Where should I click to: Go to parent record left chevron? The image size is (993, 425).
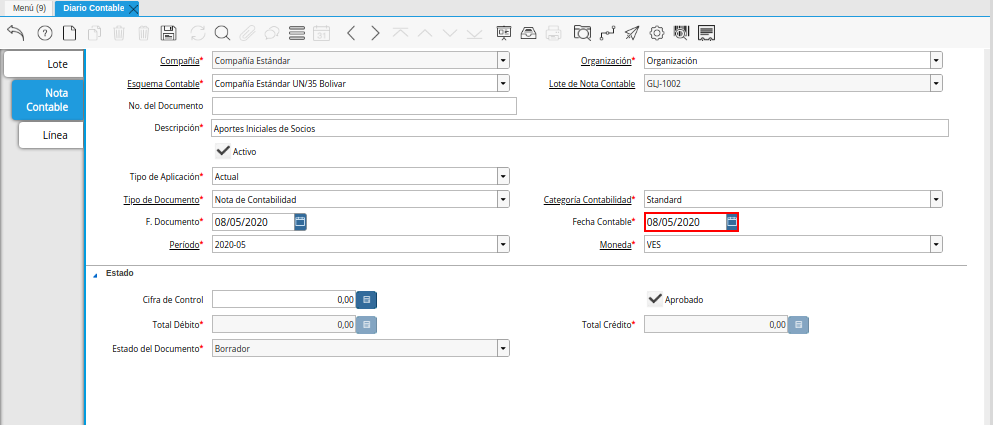click(351, 33)
